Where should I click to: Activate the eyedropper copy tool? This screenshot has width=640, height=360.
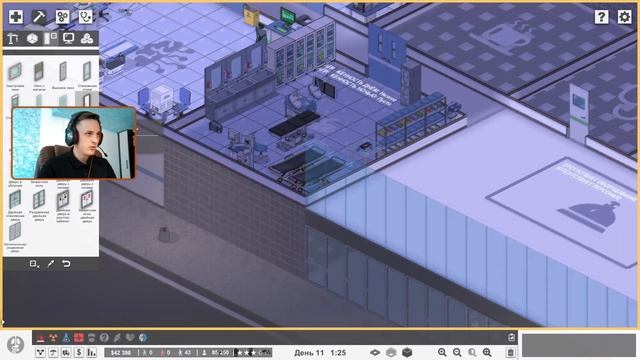coord(51,264)
